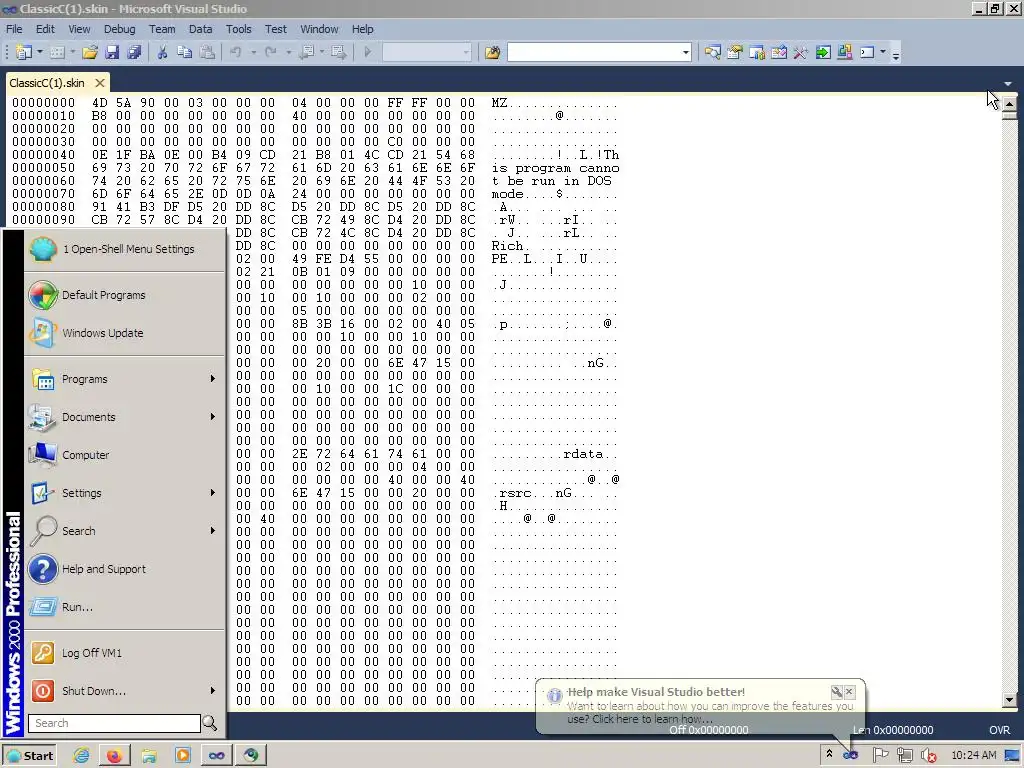Click the muted volume tray icon
The width and height of the screenshot is (1024, 768).
[928, 756]
